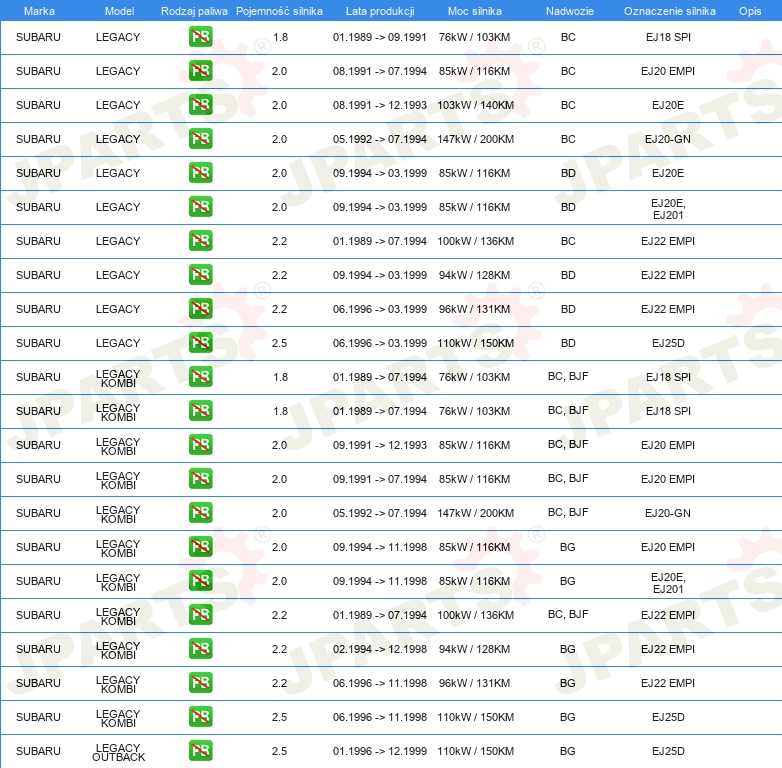The height and width of the screenshot is (768, 782).
Task: Click the 'Lata produkcji' column header
Action: point(380,11)
